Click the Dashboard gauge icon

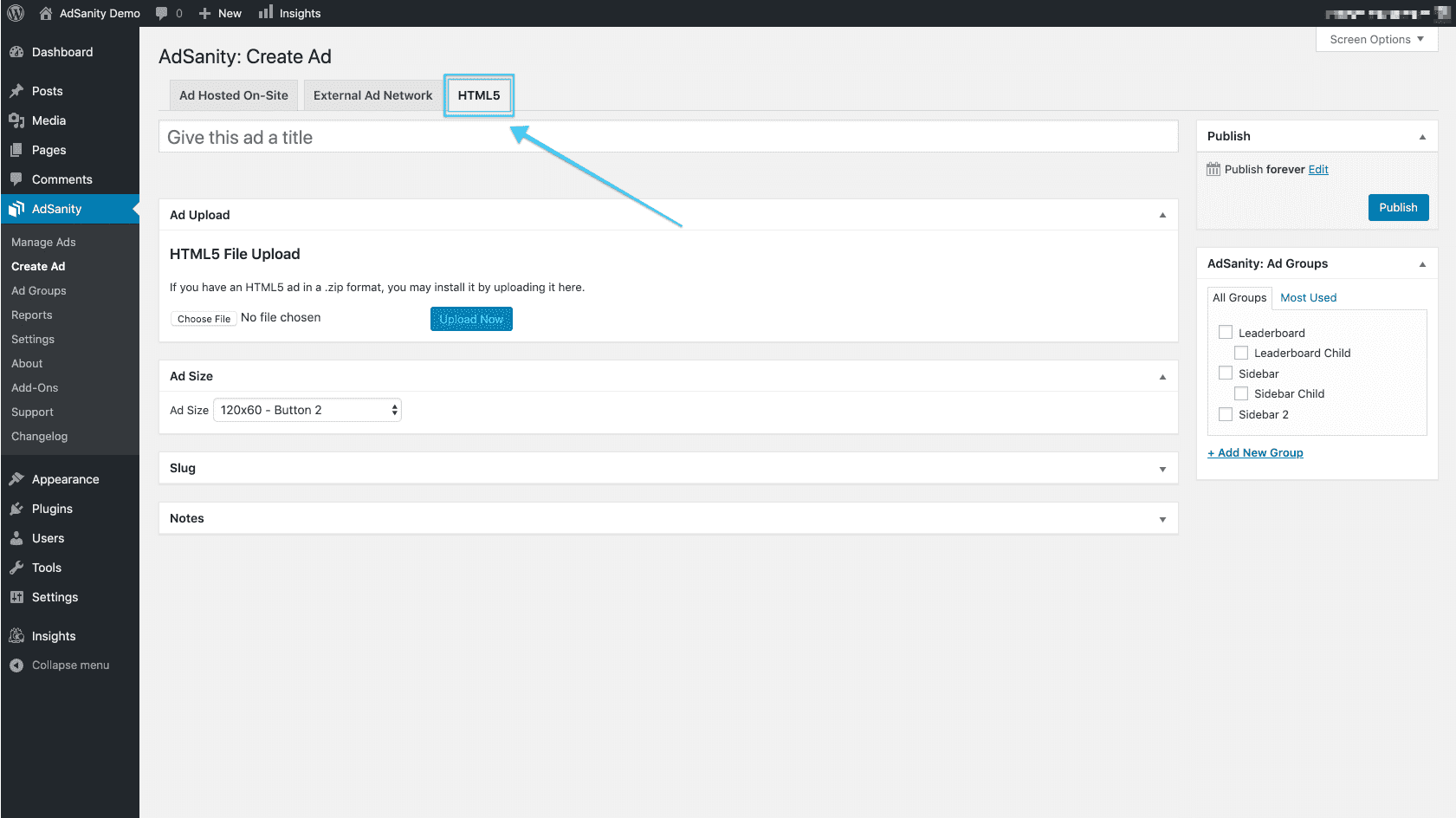[16, 52]
